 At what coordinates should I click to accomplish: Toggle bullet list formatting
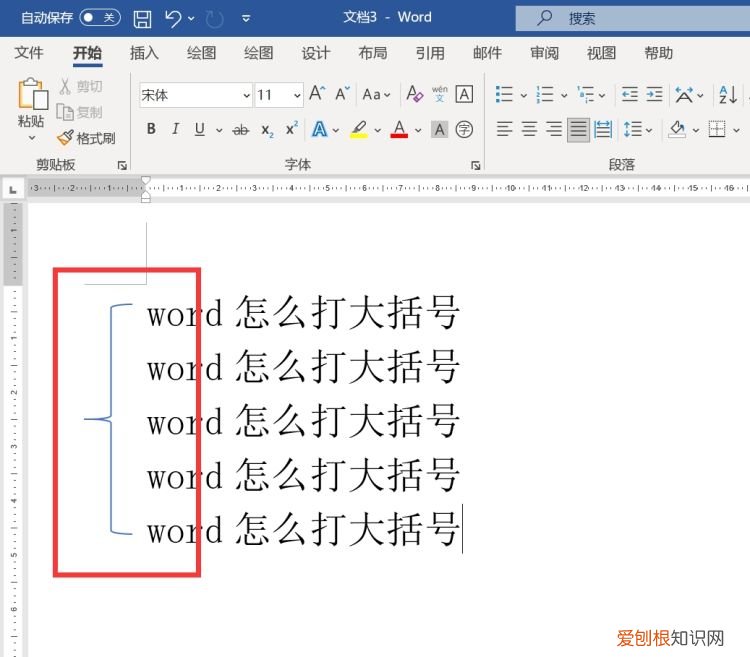[x=504, y=94]
